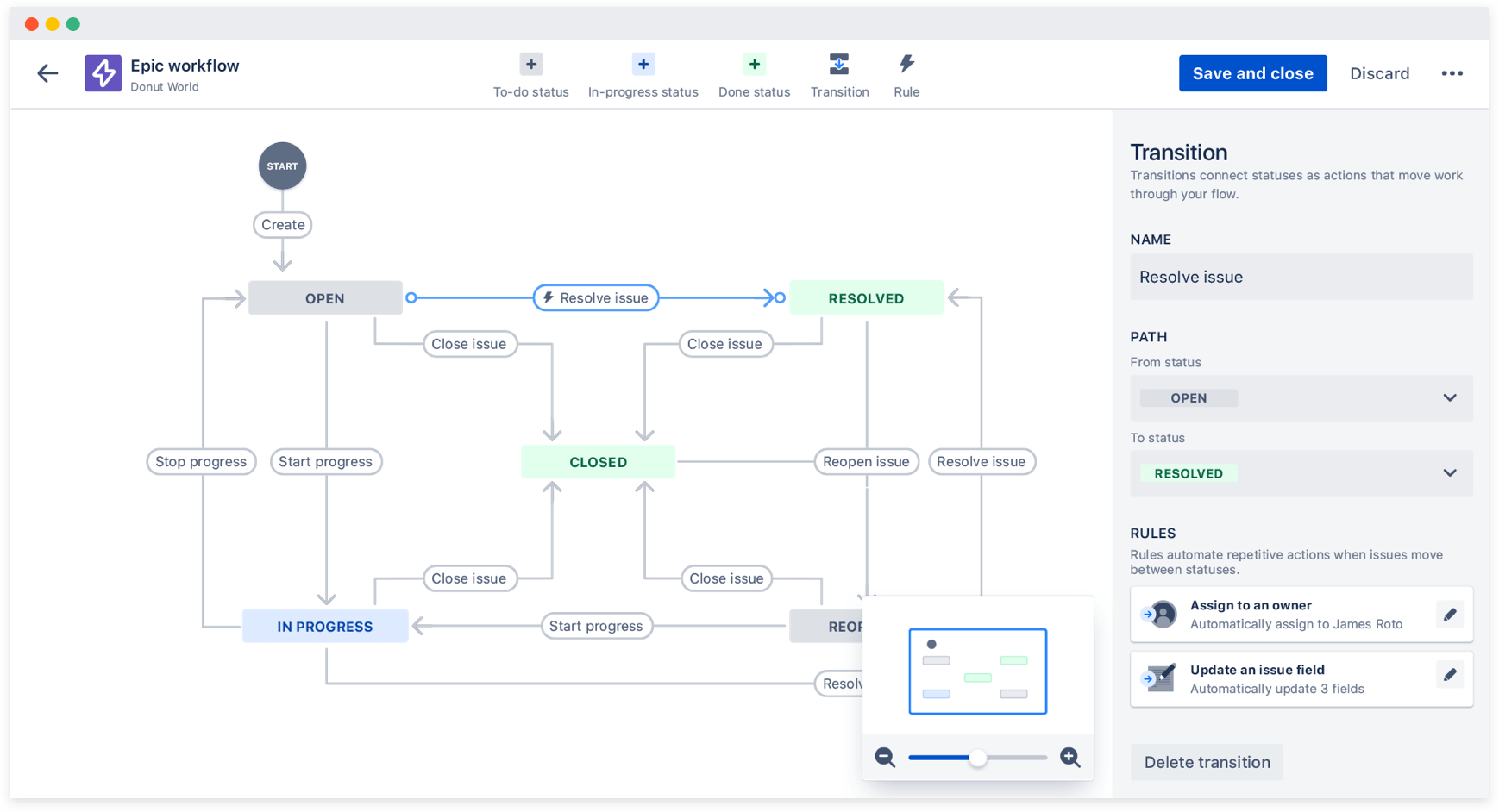The image size is (1499, 812).
Task: Zoom out using the minimap magnifier icon
Action: (885, 758)
